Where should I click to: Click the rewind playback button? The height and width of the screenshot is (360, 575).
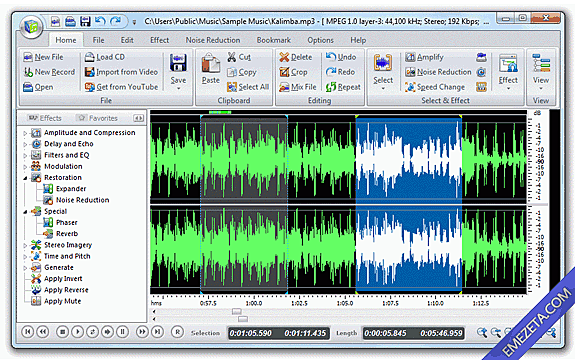(43, 332)
